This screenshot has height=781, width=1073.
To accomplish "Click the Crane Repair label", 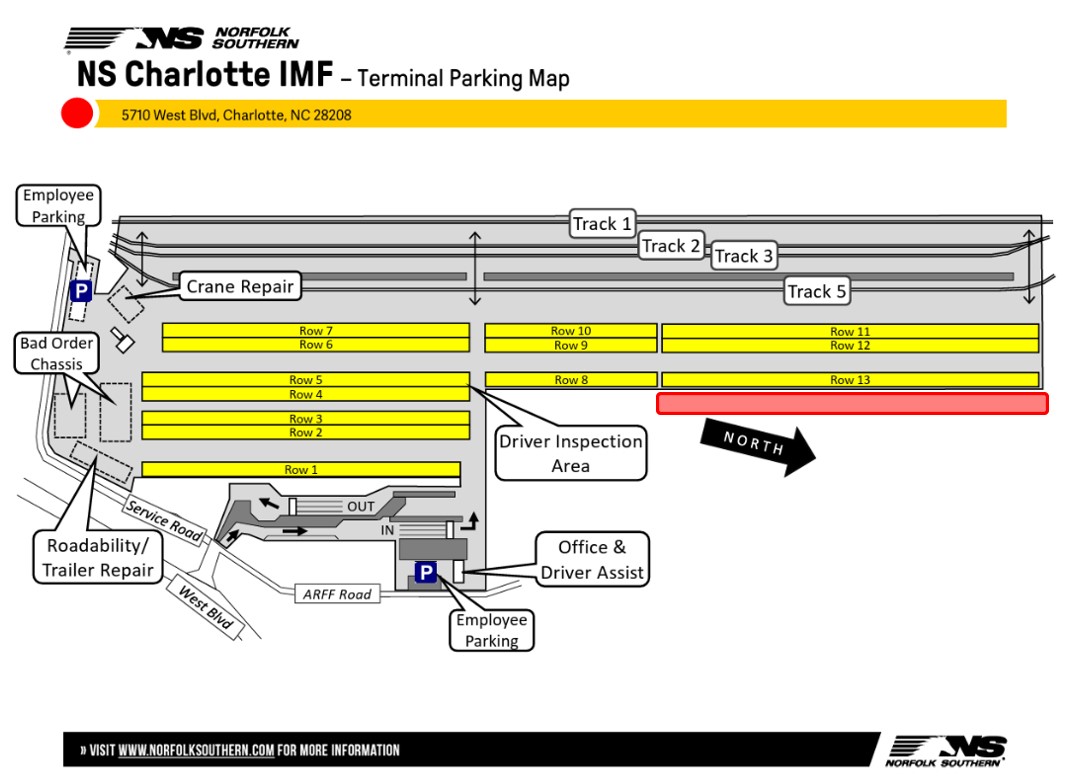I will click(x=240, y=287).
